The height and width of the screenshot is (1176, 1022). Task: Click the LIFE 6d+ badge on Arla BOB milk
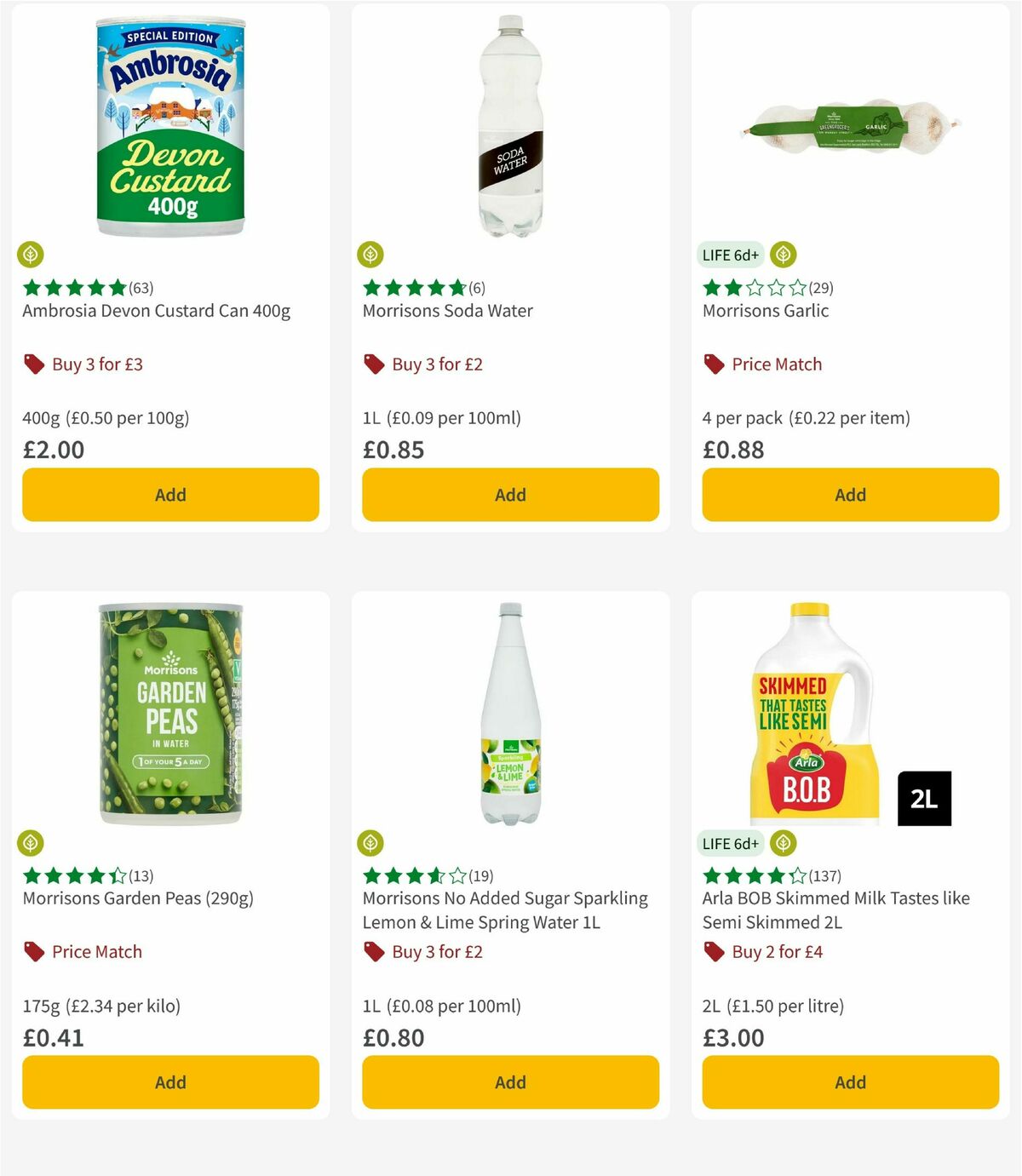point(730,843)
